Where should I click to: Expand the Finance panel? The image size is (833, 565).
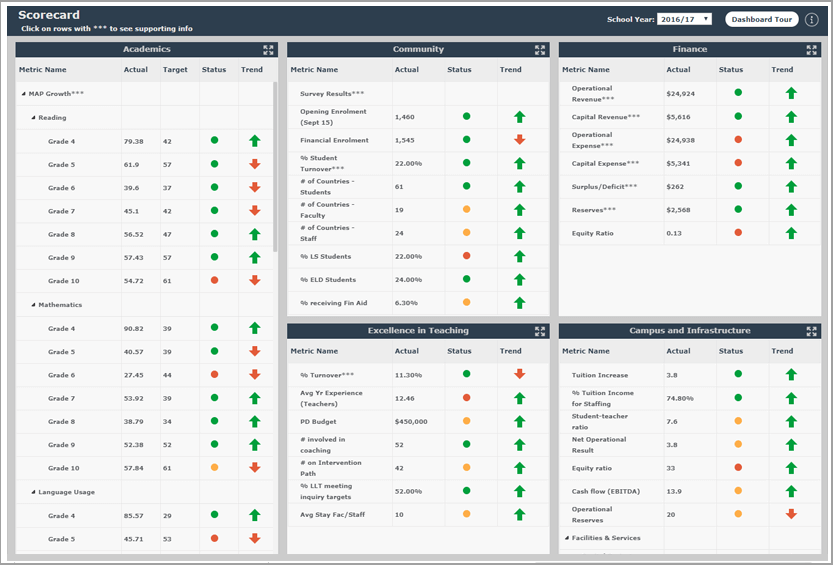pyautogui.click(x=811, y=50)
